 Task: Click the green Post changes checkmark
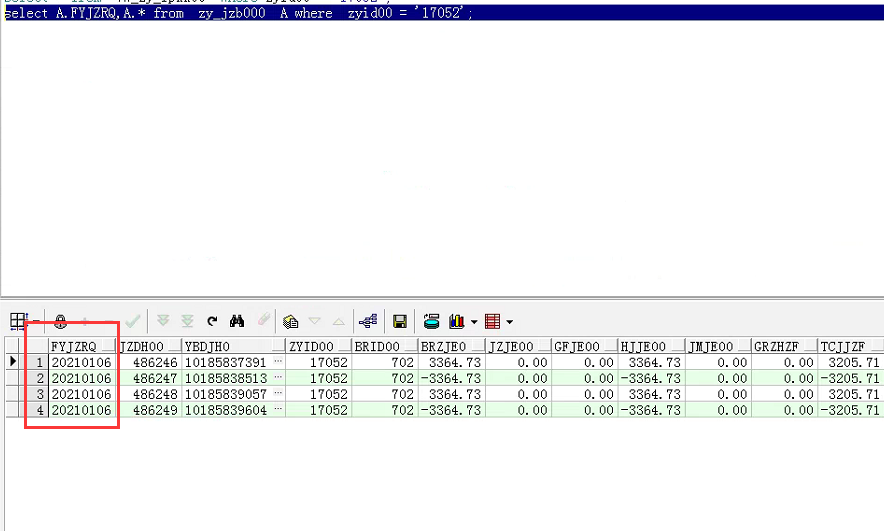(x=132, y=321)
